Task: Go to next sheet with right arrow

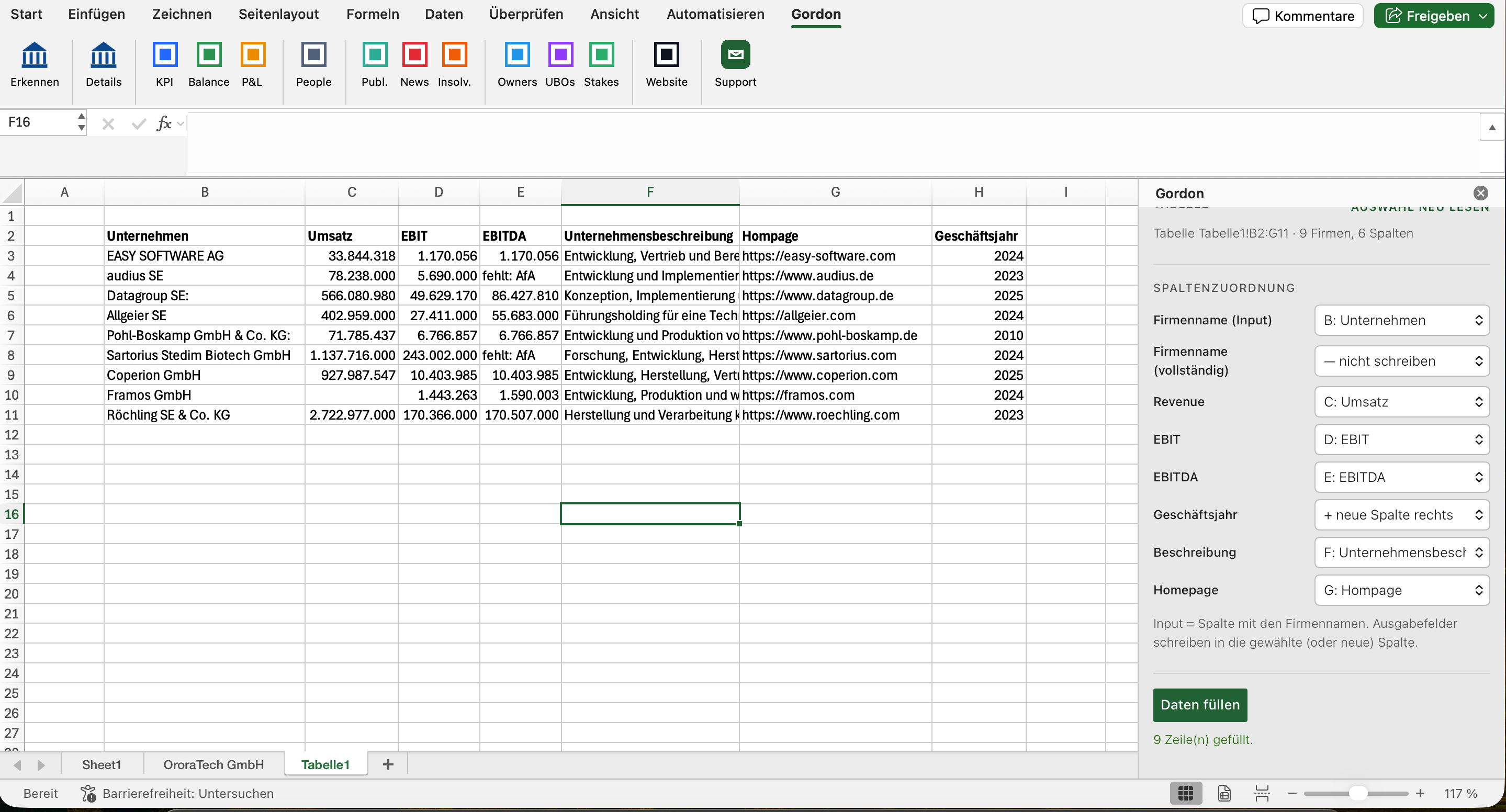Action: click(x=41, y=764)
